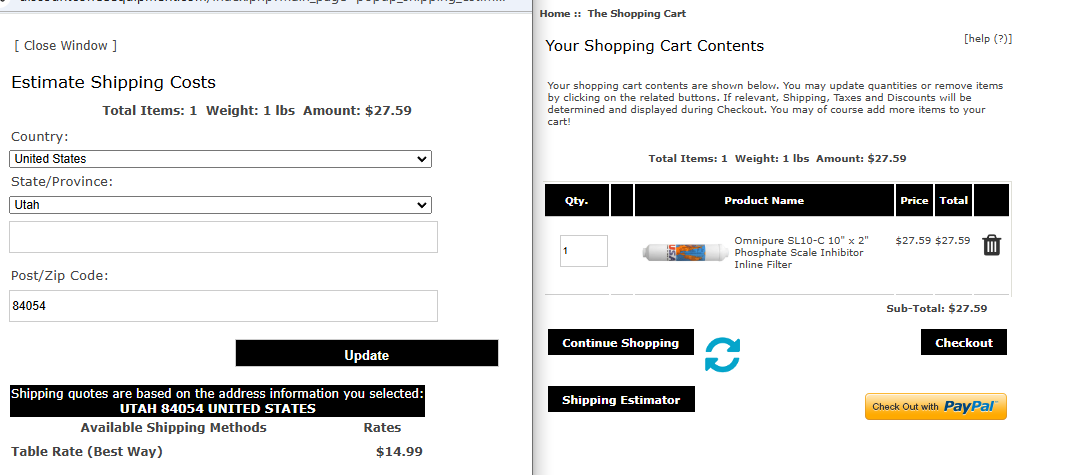Expand the State/Province dropdown showing Utah
The height and width of the screenshot is (475, 1082).
click(220, 205)
